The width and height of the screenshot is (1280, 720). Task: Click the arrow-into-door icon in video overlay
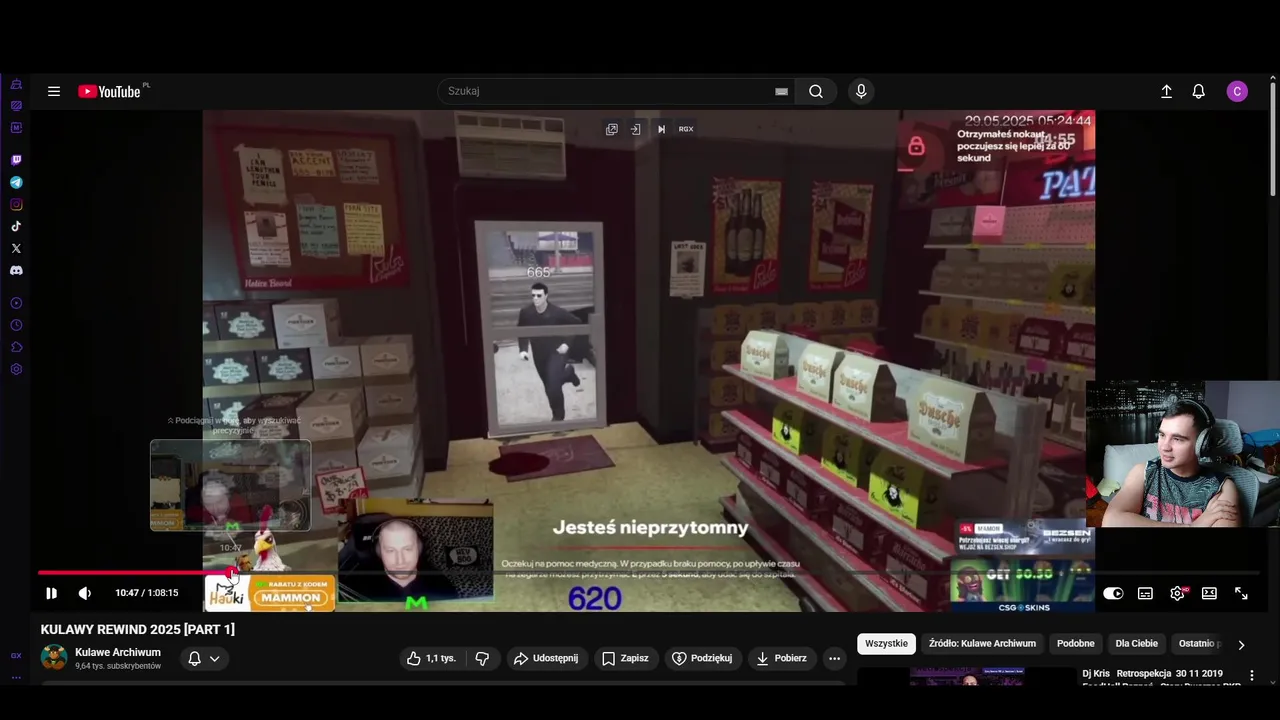[x=635, y=129]
